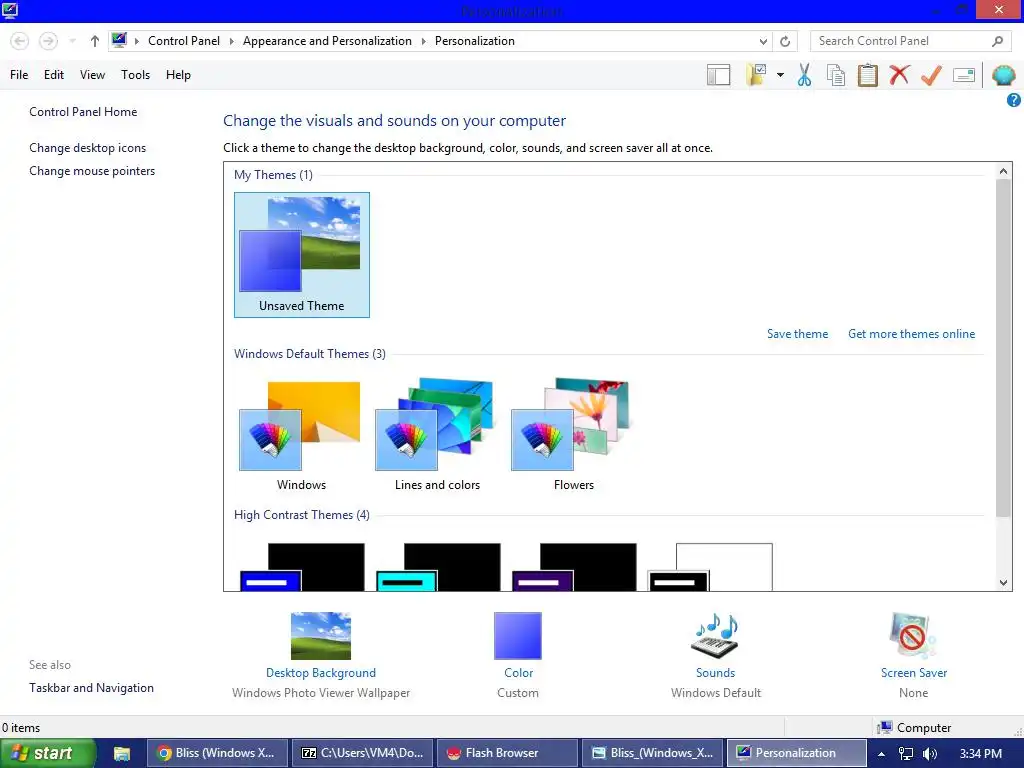Open the View menu
Image resolution: width=1024 pixels, height=768 pixels.
(x=92, y=75)
